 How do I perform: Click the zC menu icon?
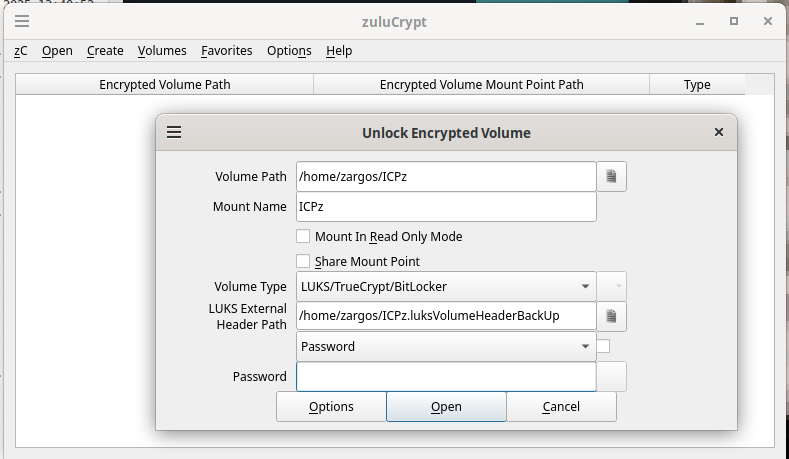[x=21, y=51]
